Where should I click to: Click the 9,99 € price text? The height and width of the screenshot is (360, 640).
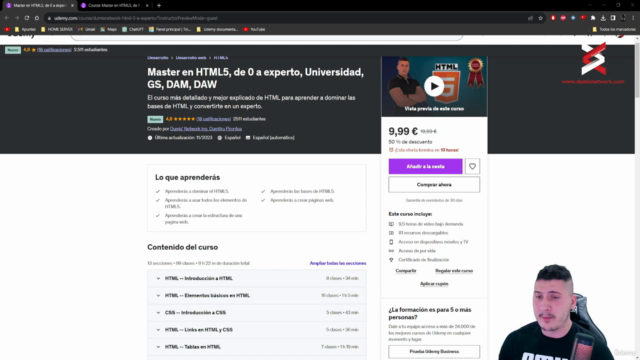click(403, 131)
